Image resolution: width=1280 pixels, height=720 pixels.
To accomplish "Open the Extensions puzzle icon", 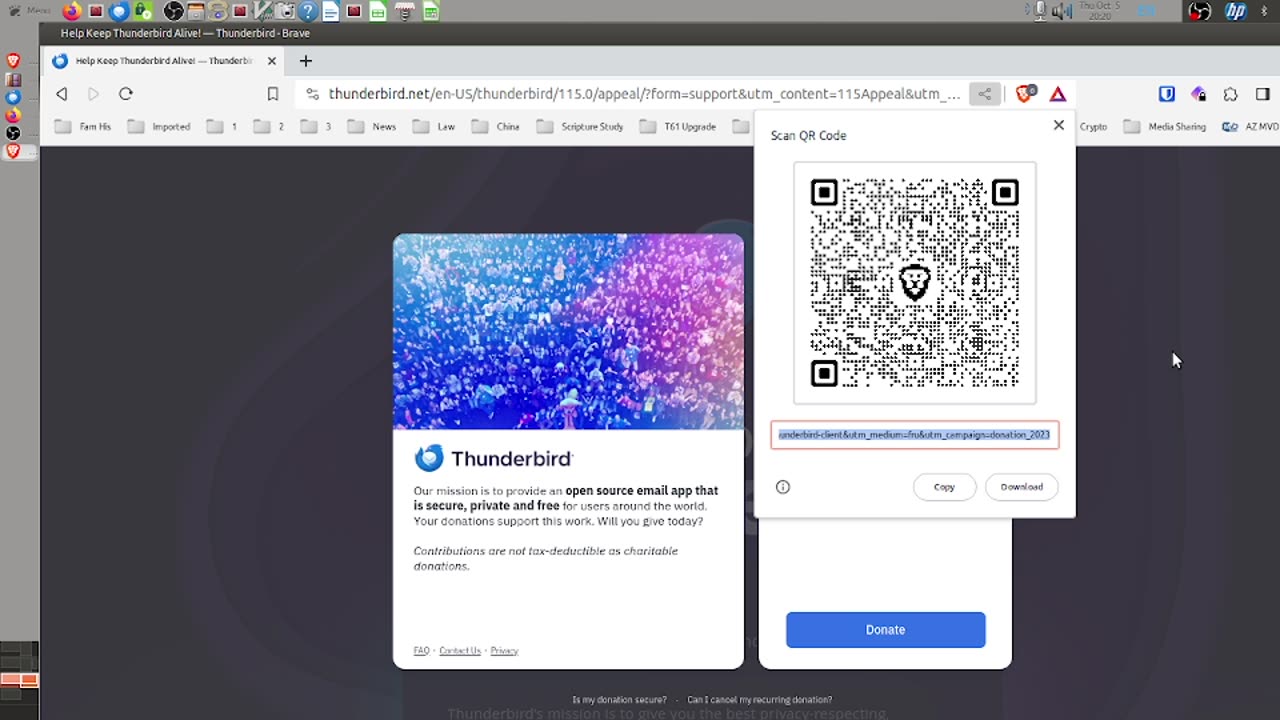I will tap(1231, 94).
